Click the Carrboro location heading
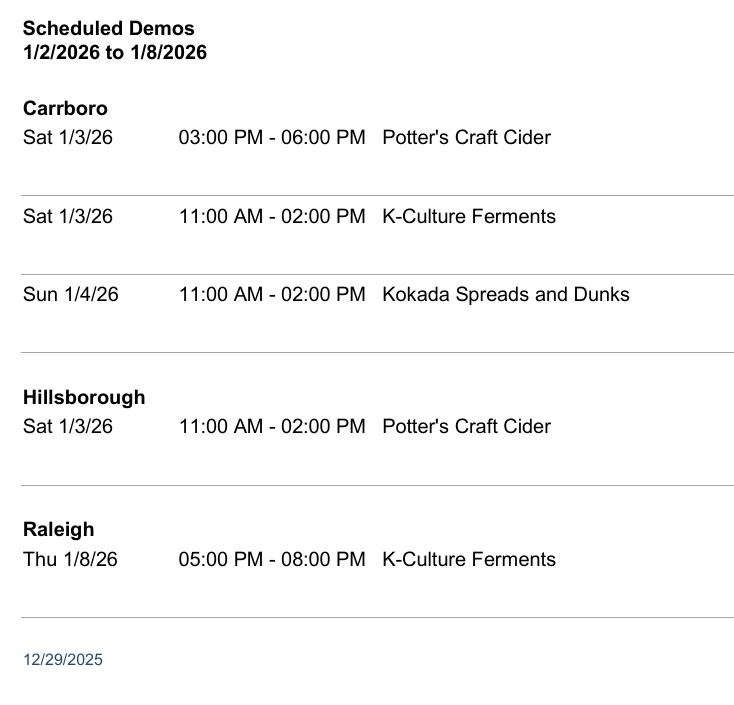Screen dimensions: 734x705 (x=65, y=108)
